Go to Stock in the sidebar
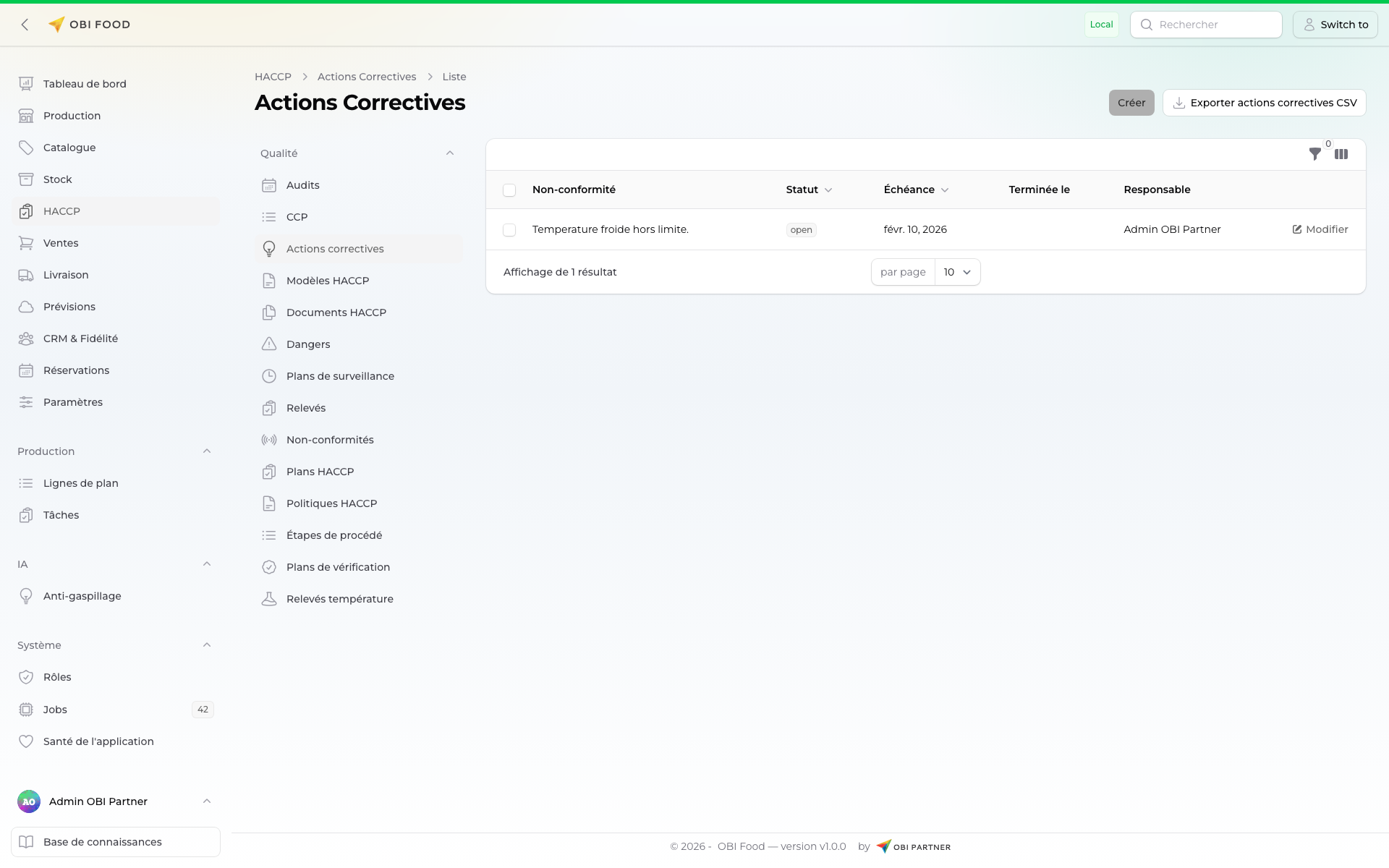This screenshot has width=1389, height=868. [x=58, y=179]
